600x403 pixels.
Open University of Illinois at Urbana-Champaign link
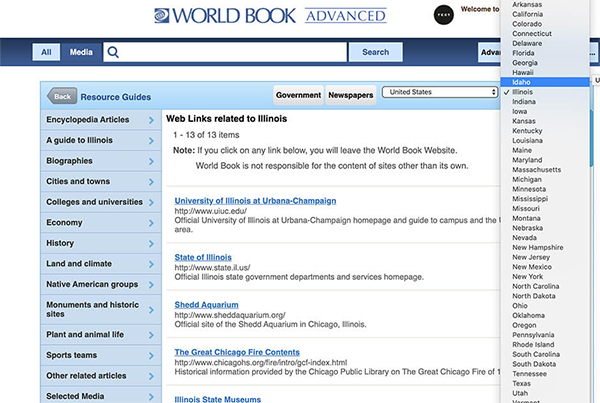[255, 201]
